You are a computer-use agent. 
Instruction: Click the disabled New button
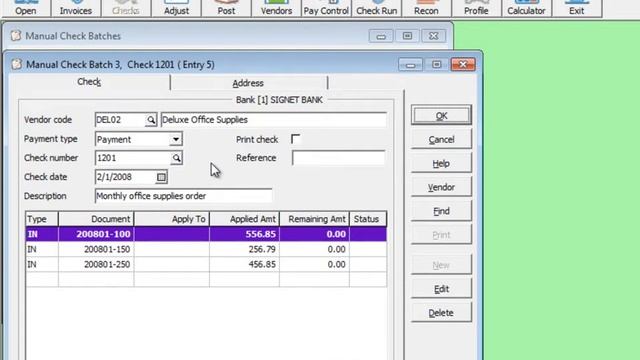(x=441, y=265)
